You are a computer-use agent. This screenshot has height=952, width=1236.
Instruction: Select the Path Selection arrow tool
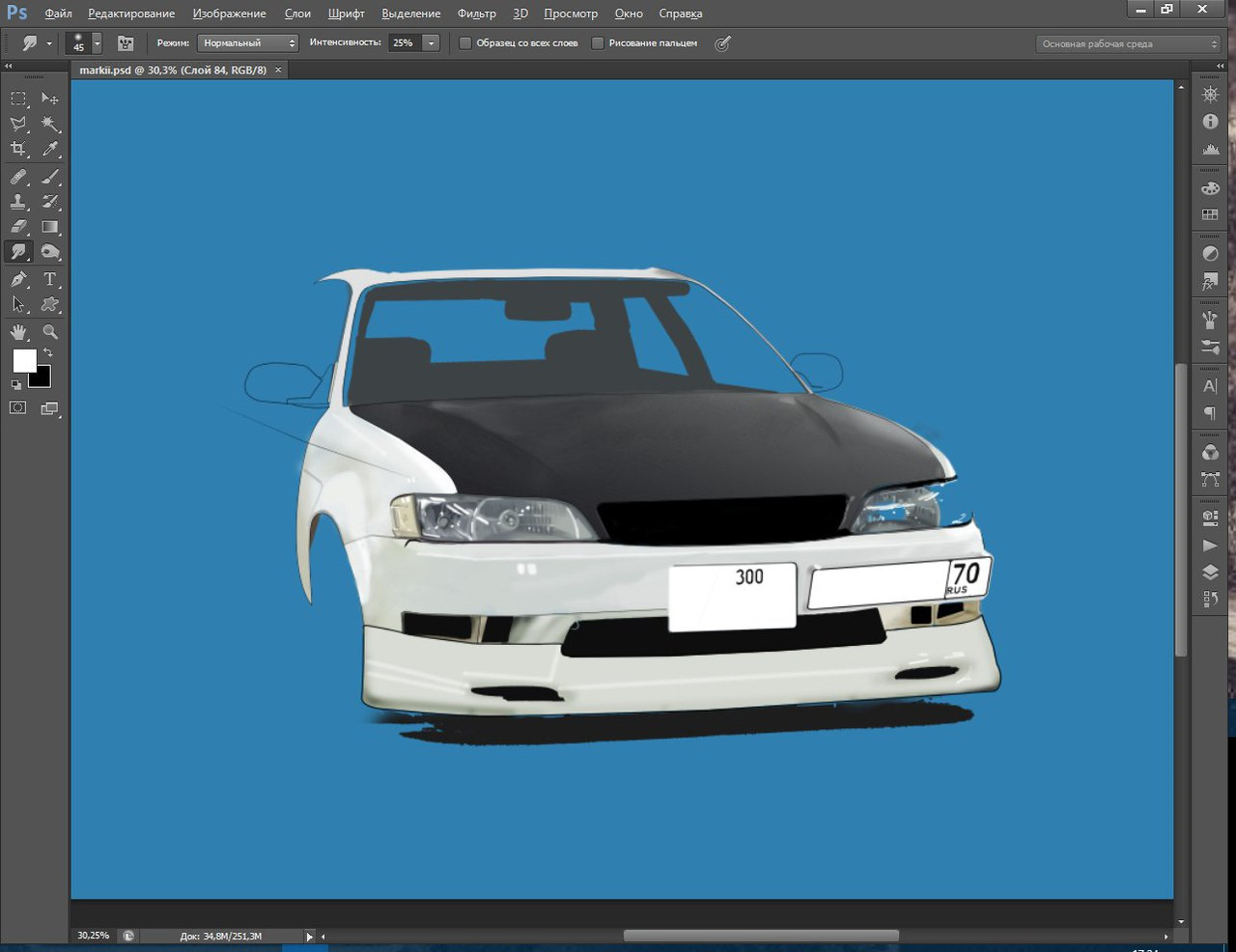18,304
